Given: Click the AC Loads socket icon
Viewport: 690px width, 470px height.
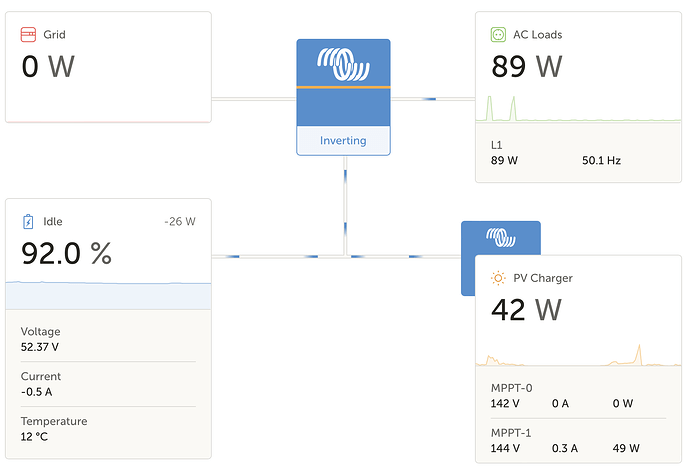Looking at the screenshot, I should 498,35.
